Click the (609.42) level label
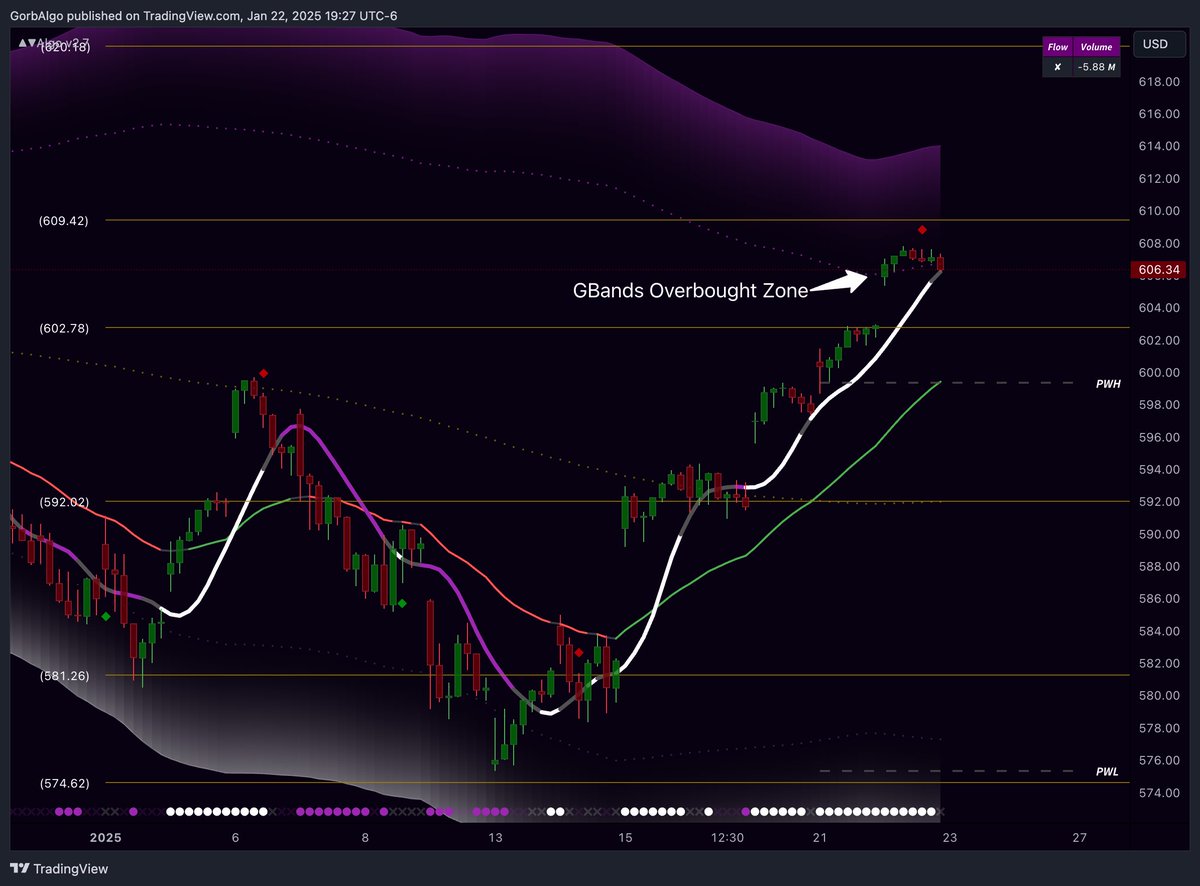The height and width of the screenshot is (886, 1200). pos(64,220)
